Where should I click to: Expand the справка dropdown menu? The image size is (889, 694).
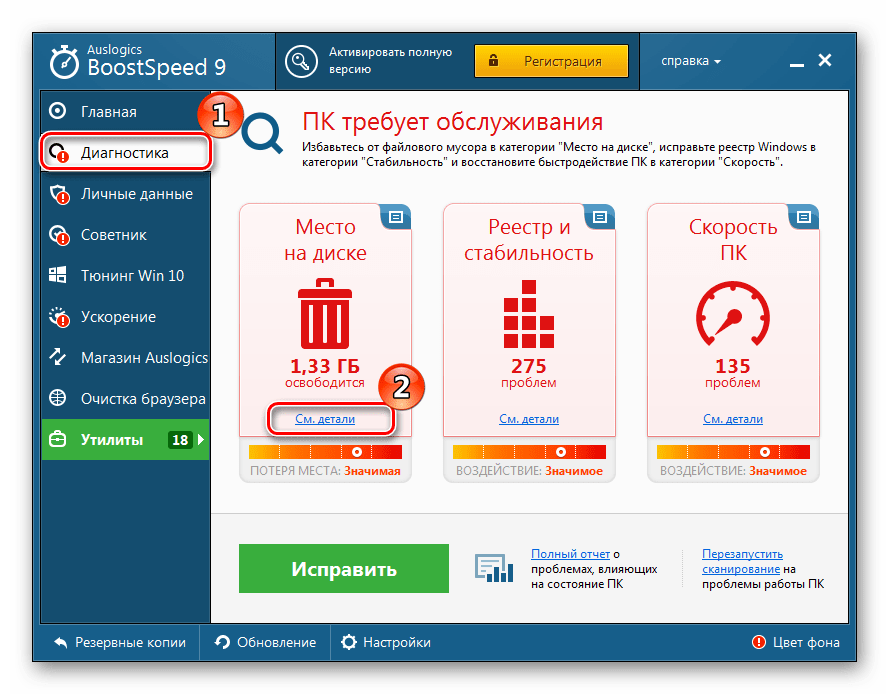point(691,61)
